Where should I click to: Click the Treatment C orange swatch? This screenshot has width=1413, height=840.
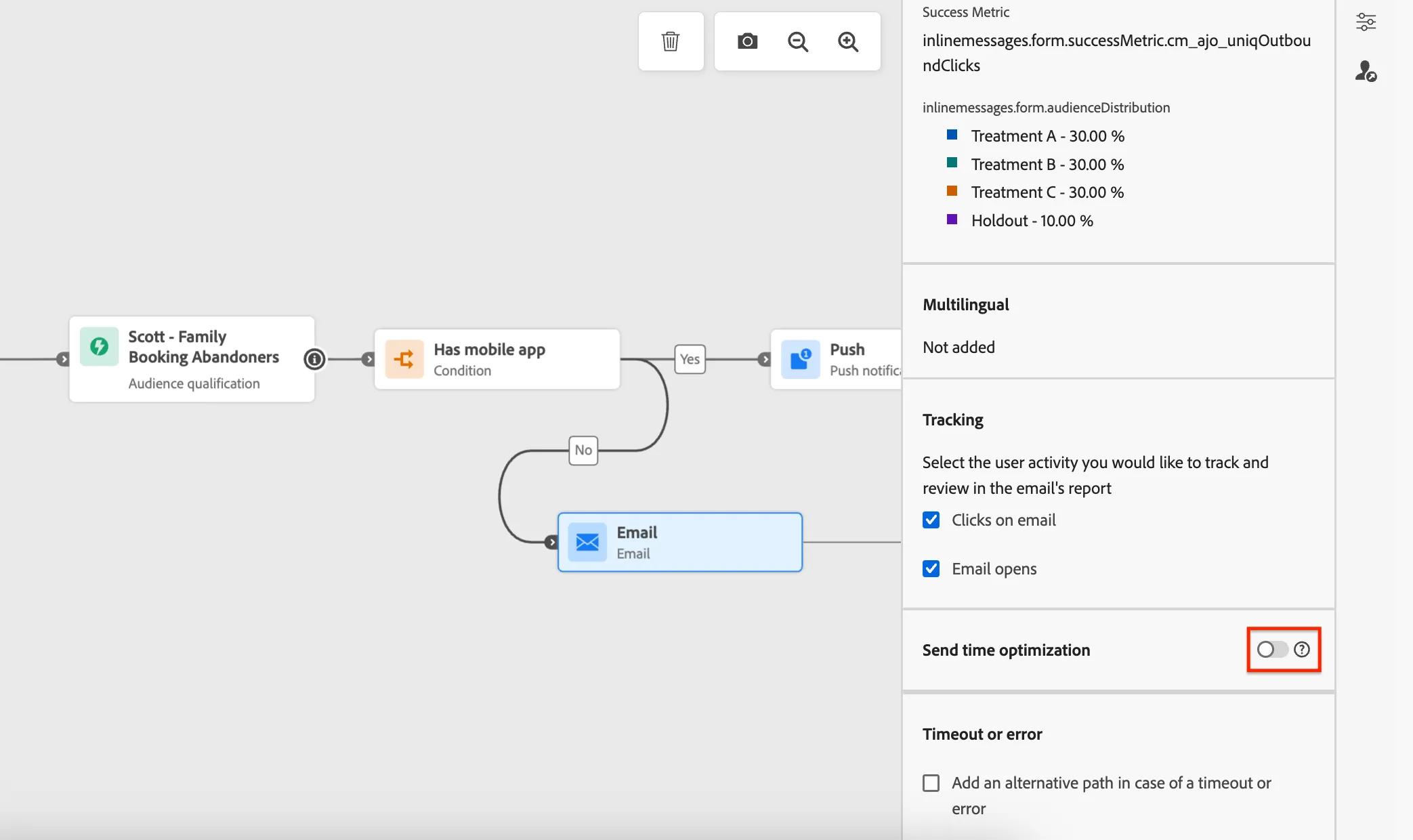[x=952, y=191]
